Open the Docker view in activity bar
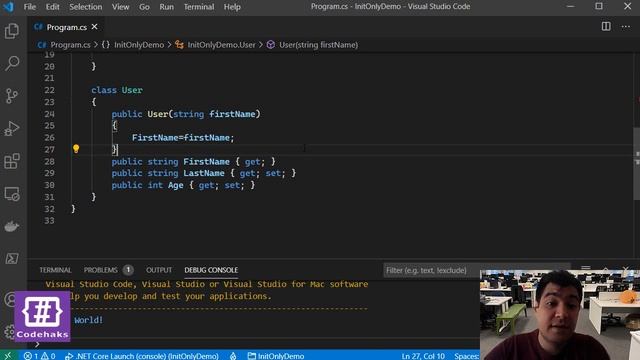Screen dimensions: 640x360 [12, 226]
